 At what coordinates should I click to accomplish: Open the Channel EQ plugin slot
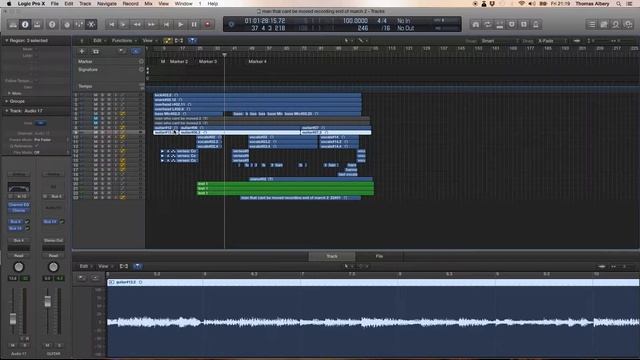(18, 205)
